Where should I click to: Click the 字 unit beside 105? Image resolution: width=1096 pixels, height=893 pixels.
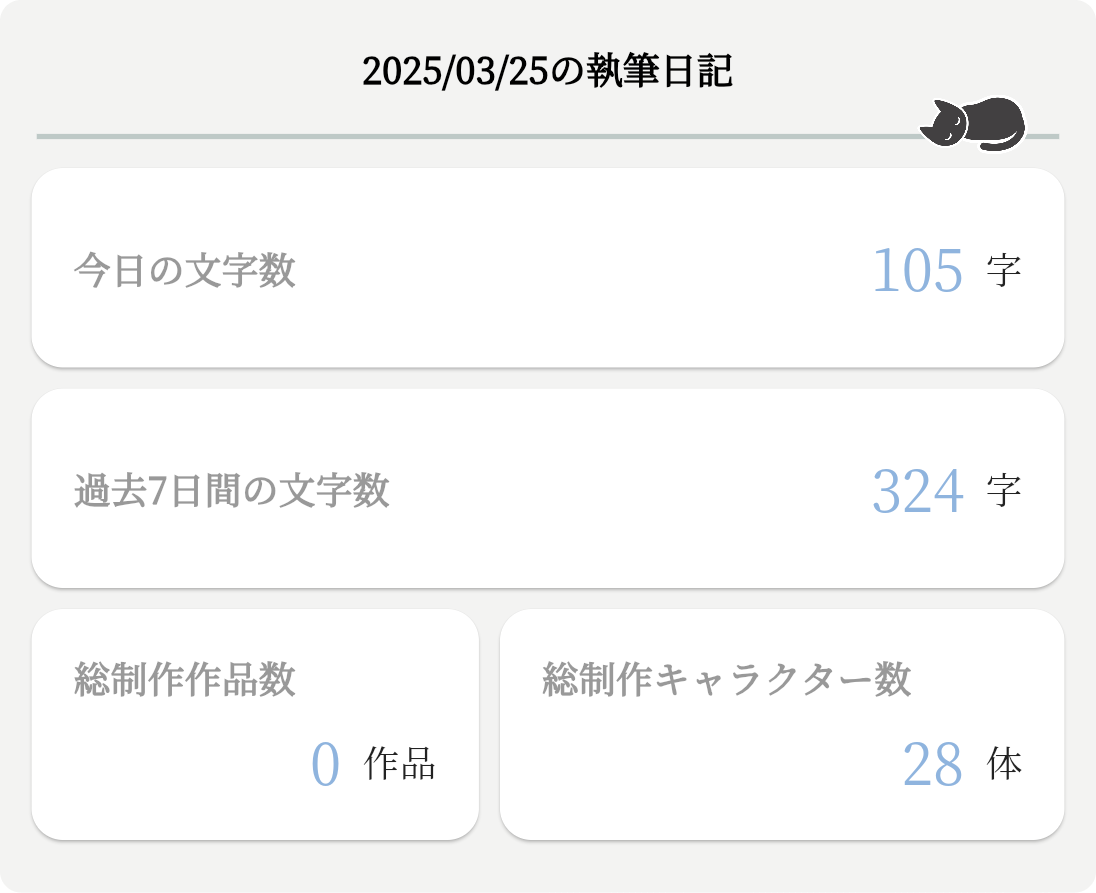pyautogui.click(x=1003, y=271)
